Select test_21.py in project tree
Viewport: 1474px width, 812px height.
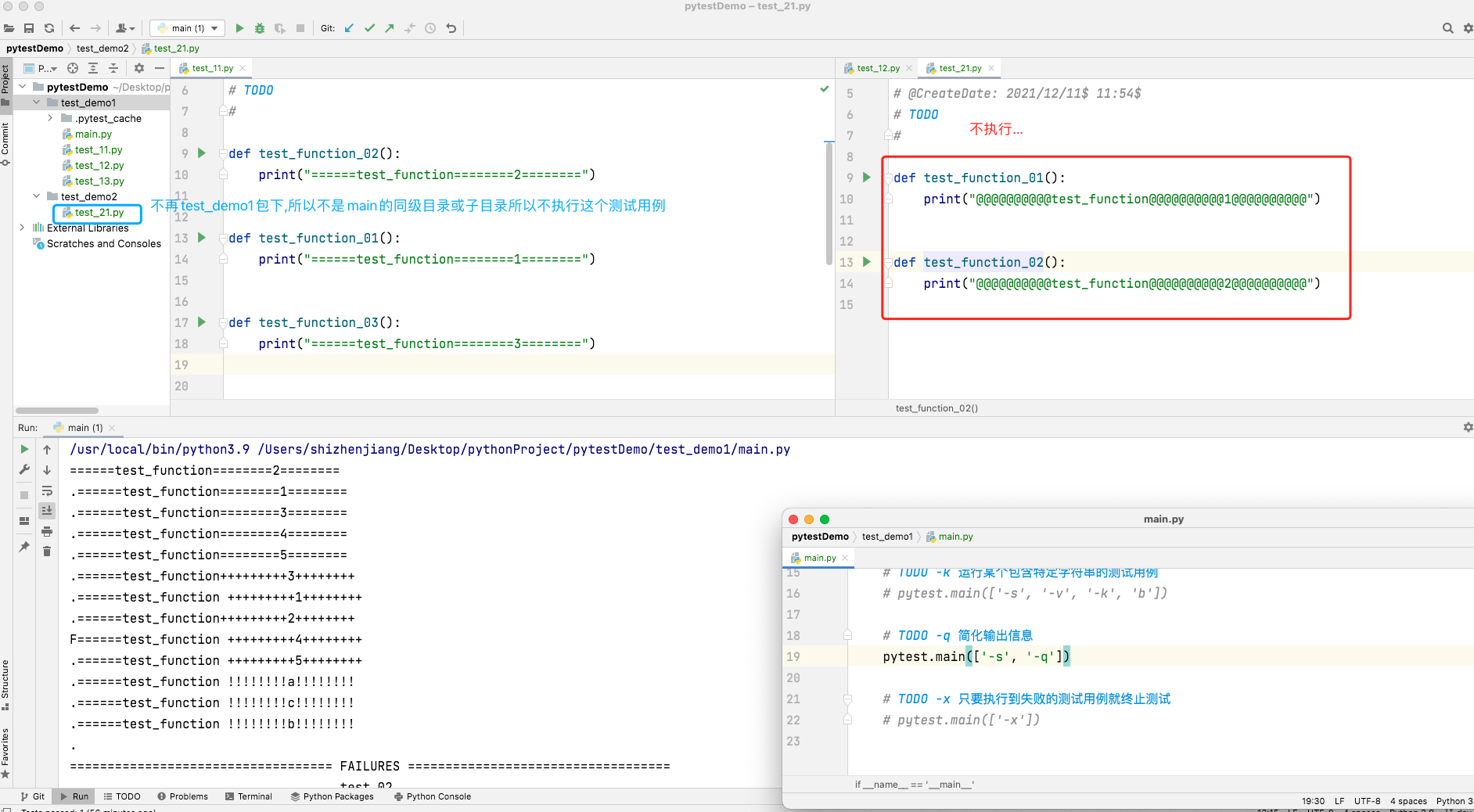[x=99, y=212]
